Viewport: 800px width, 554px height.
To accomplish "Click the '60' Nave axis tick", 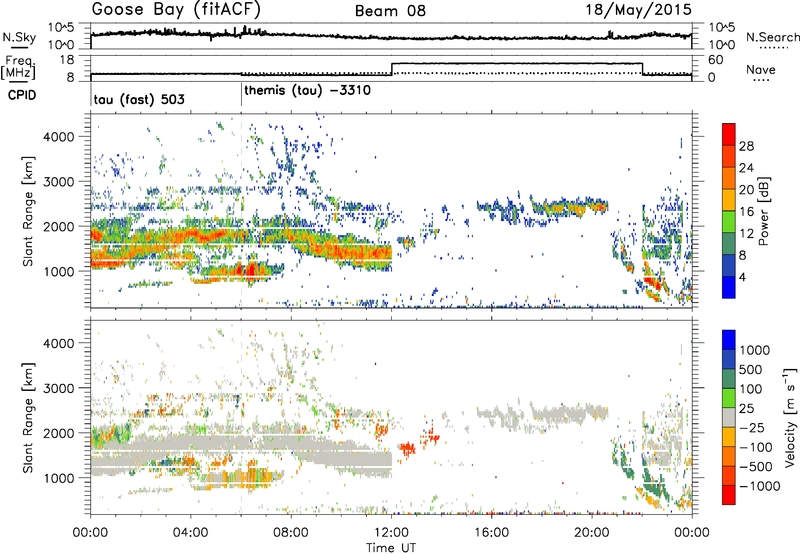I will pos(716,60).
